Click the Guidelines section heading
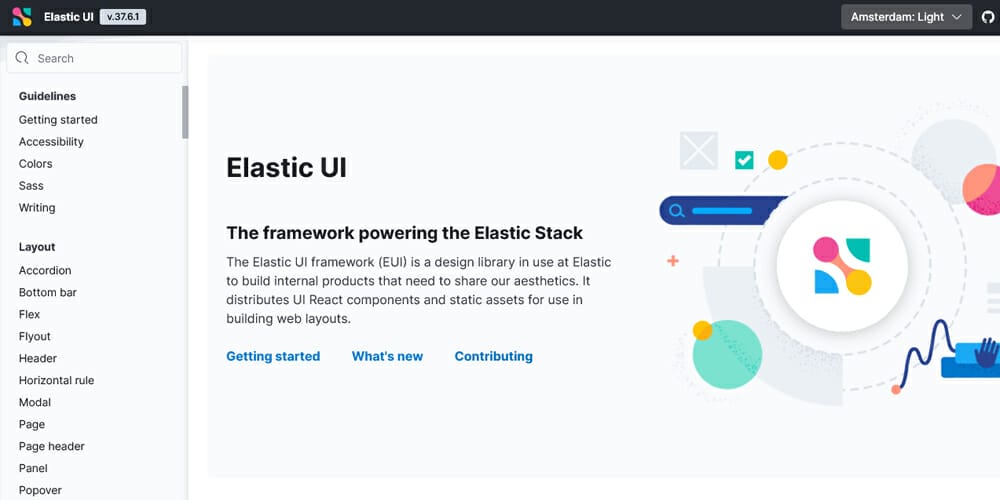The image size is (1000, 500). tap(47, 96)
